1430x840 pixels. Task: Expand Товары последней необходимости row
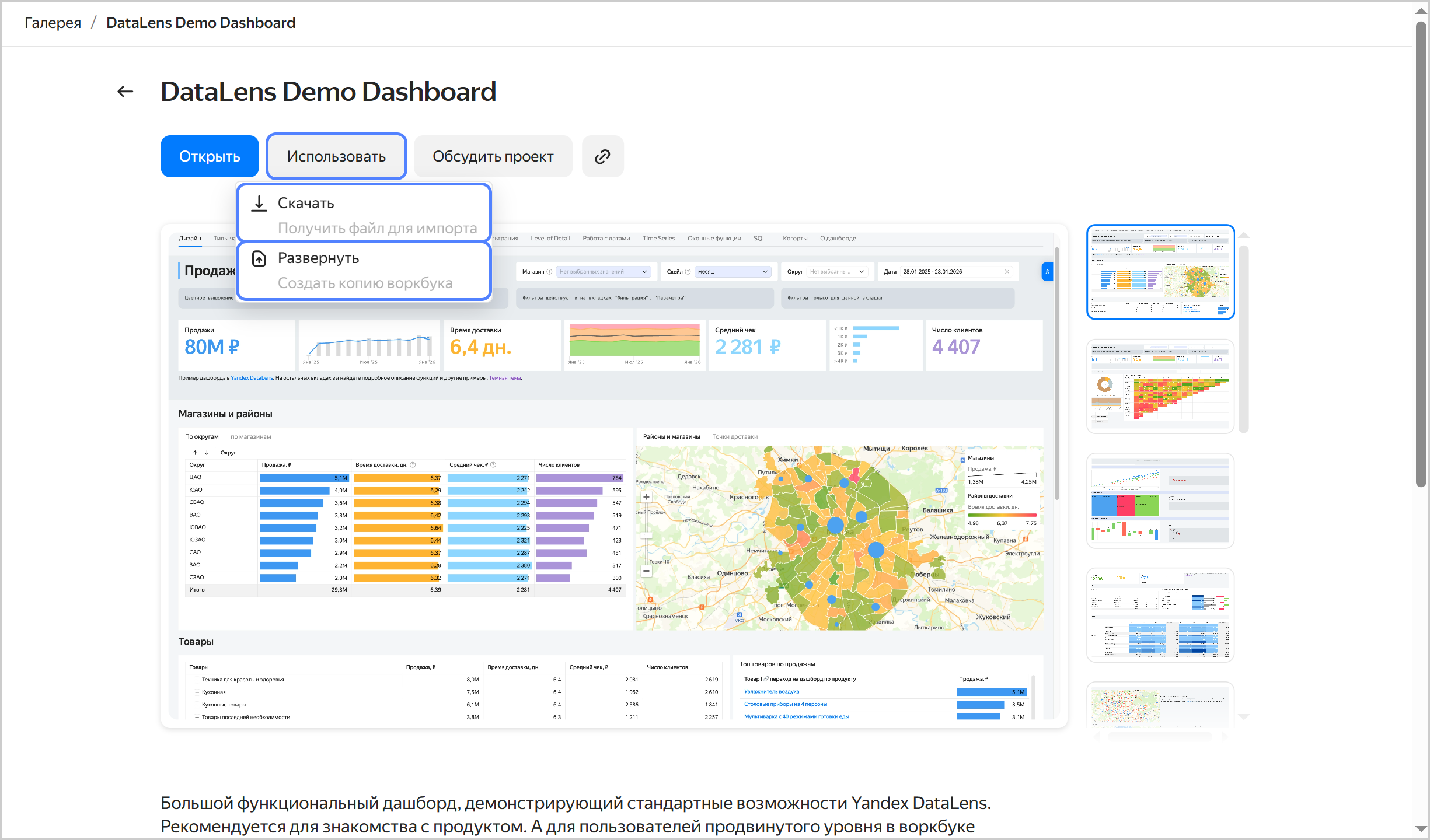coord(197,717)
